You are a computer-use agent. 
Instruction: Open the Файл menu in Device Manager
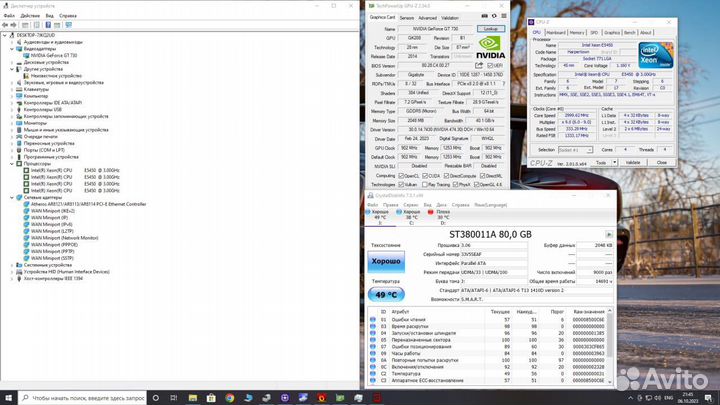tap(9, 16)
